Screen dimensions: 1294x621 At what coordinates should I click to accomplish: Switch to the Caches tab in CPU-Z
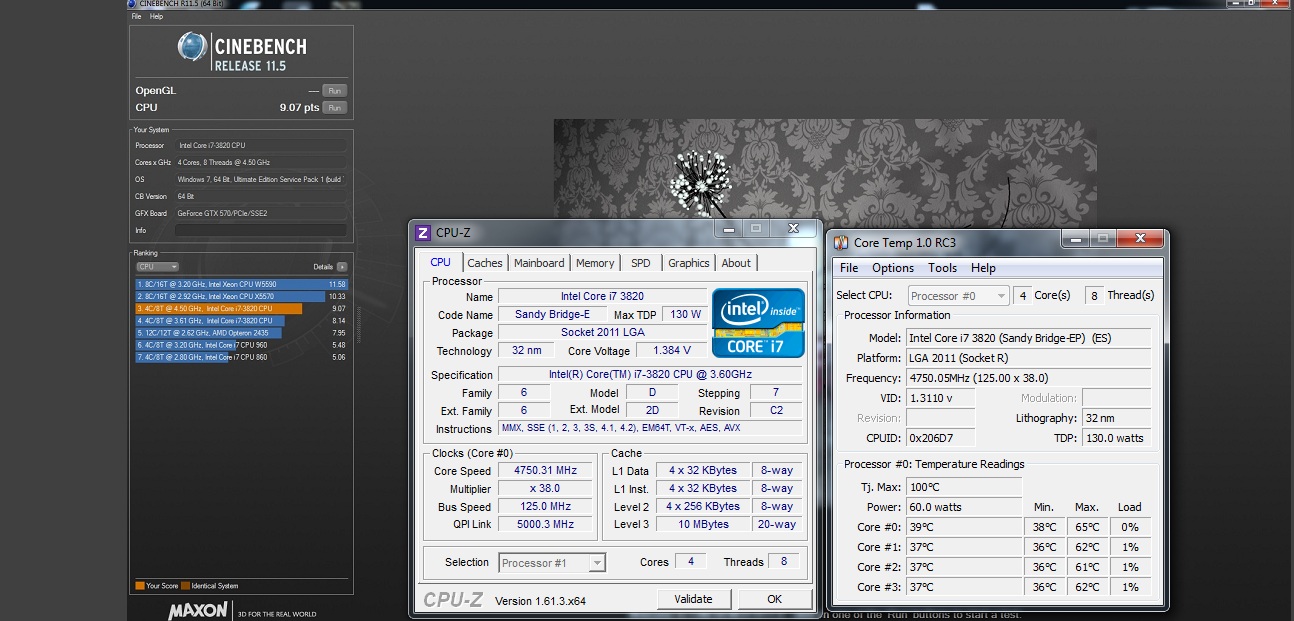tap(485, 263)
